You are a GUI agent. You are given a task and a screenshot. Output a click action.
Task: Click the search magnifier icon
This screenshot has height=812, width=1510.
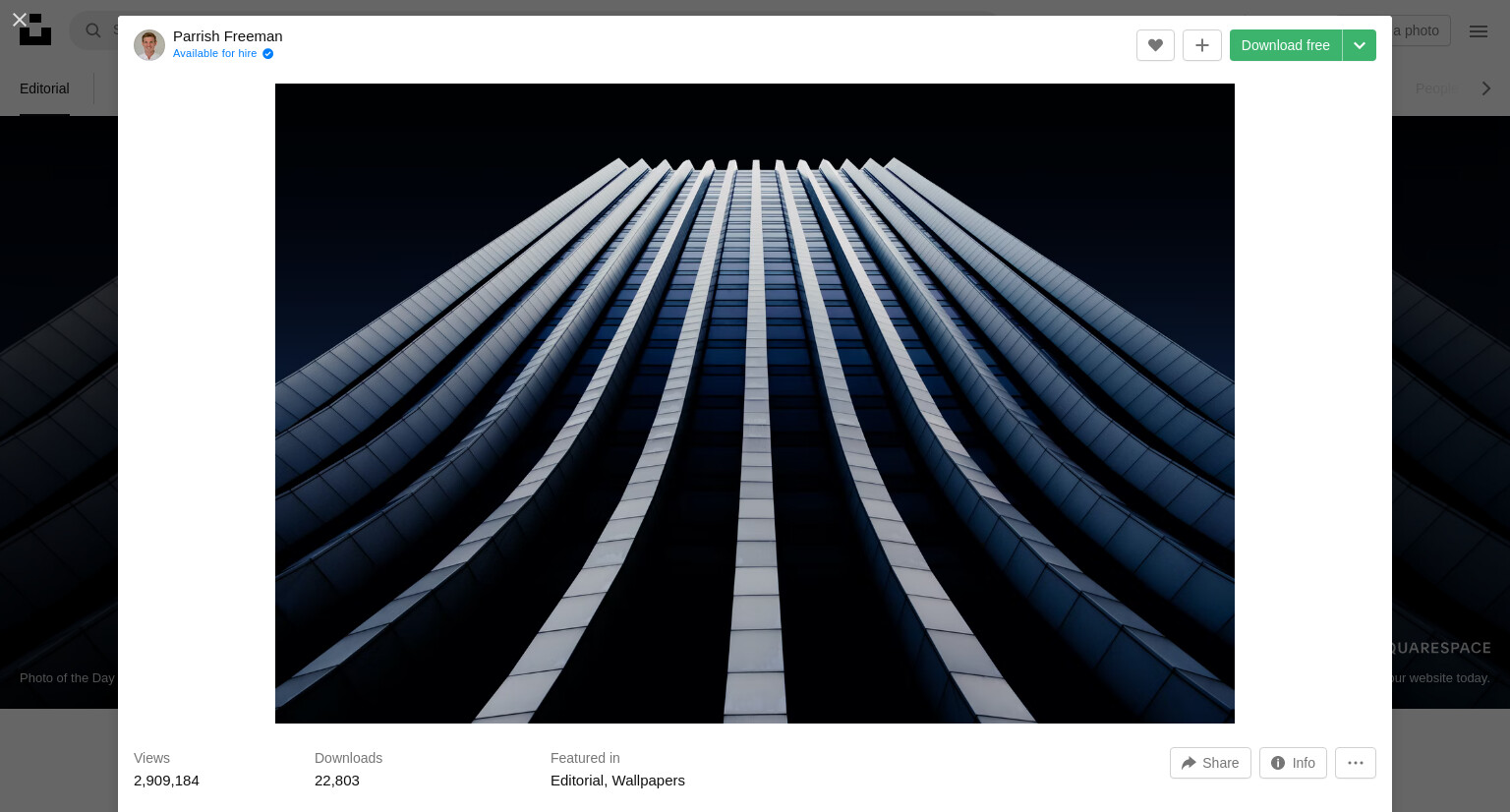93,30
